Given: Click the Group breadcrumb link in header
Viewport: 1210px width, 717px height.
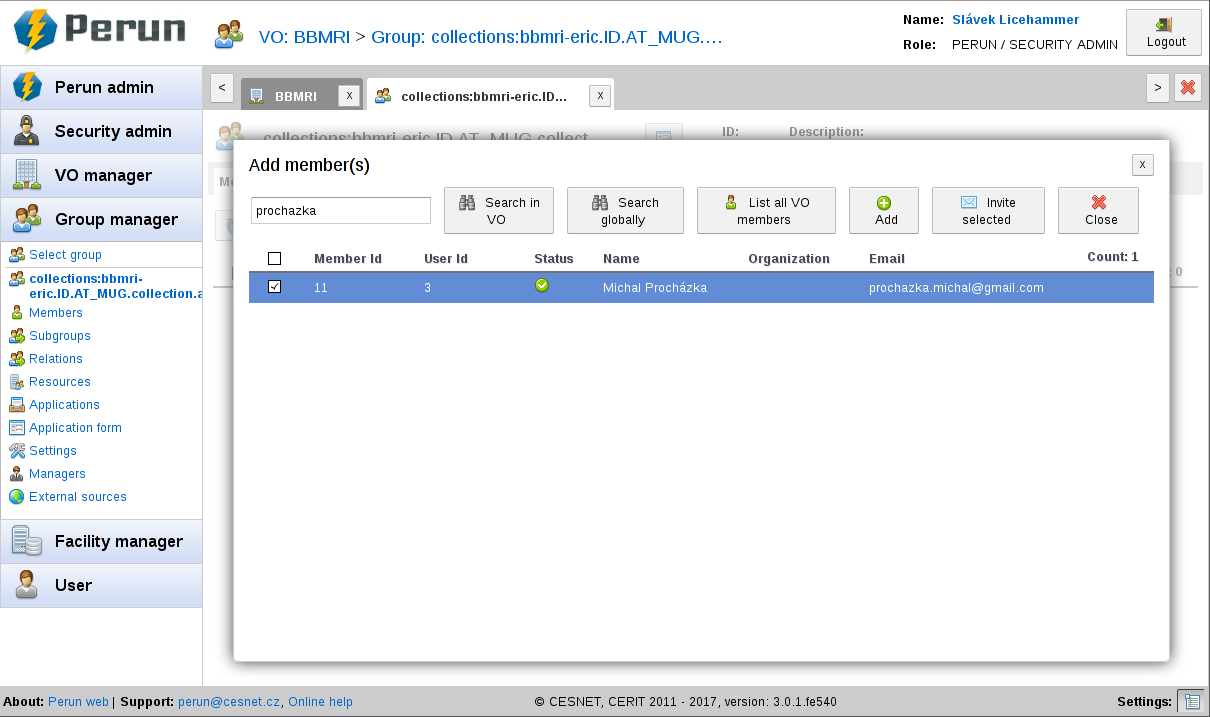Looking at the screenshot, I should [x=546, y=38].
